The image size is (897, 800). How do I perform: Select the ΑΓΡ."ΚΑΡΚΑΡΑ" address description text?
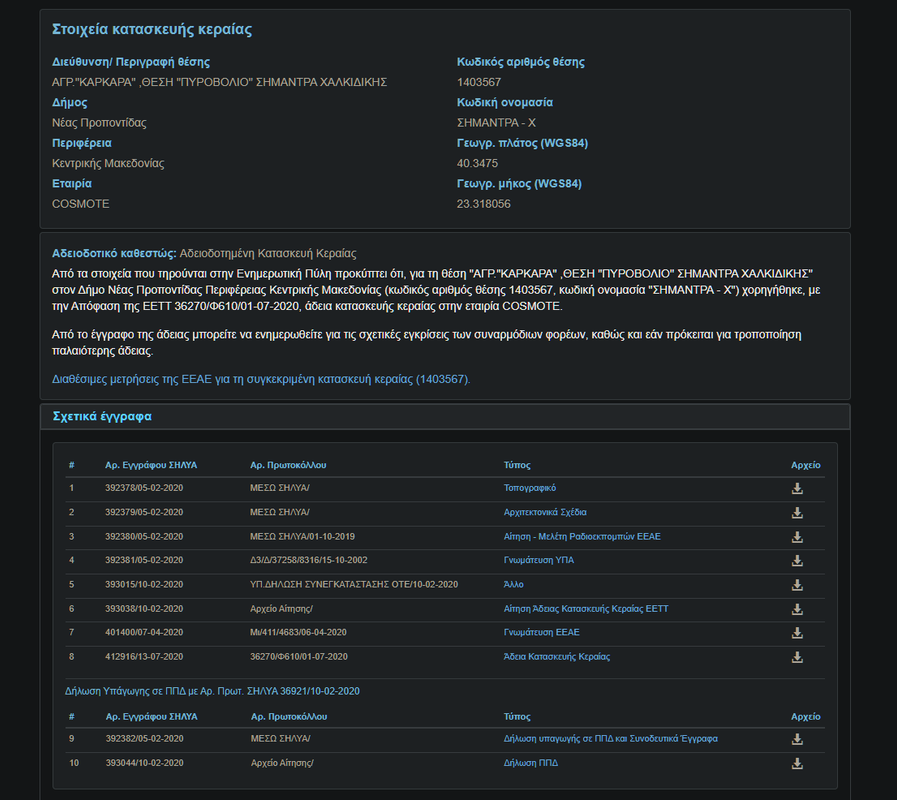tap(220, 82)
